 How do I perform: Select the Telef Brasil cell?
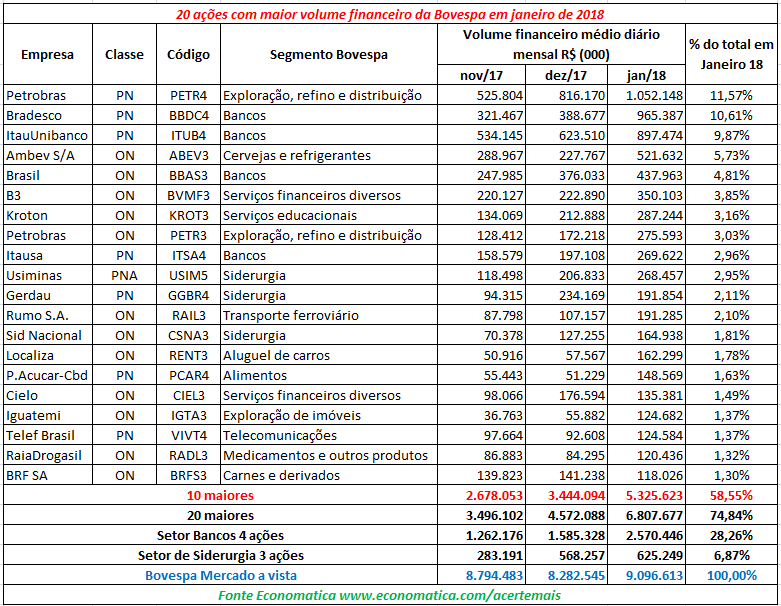pos(48,435)
